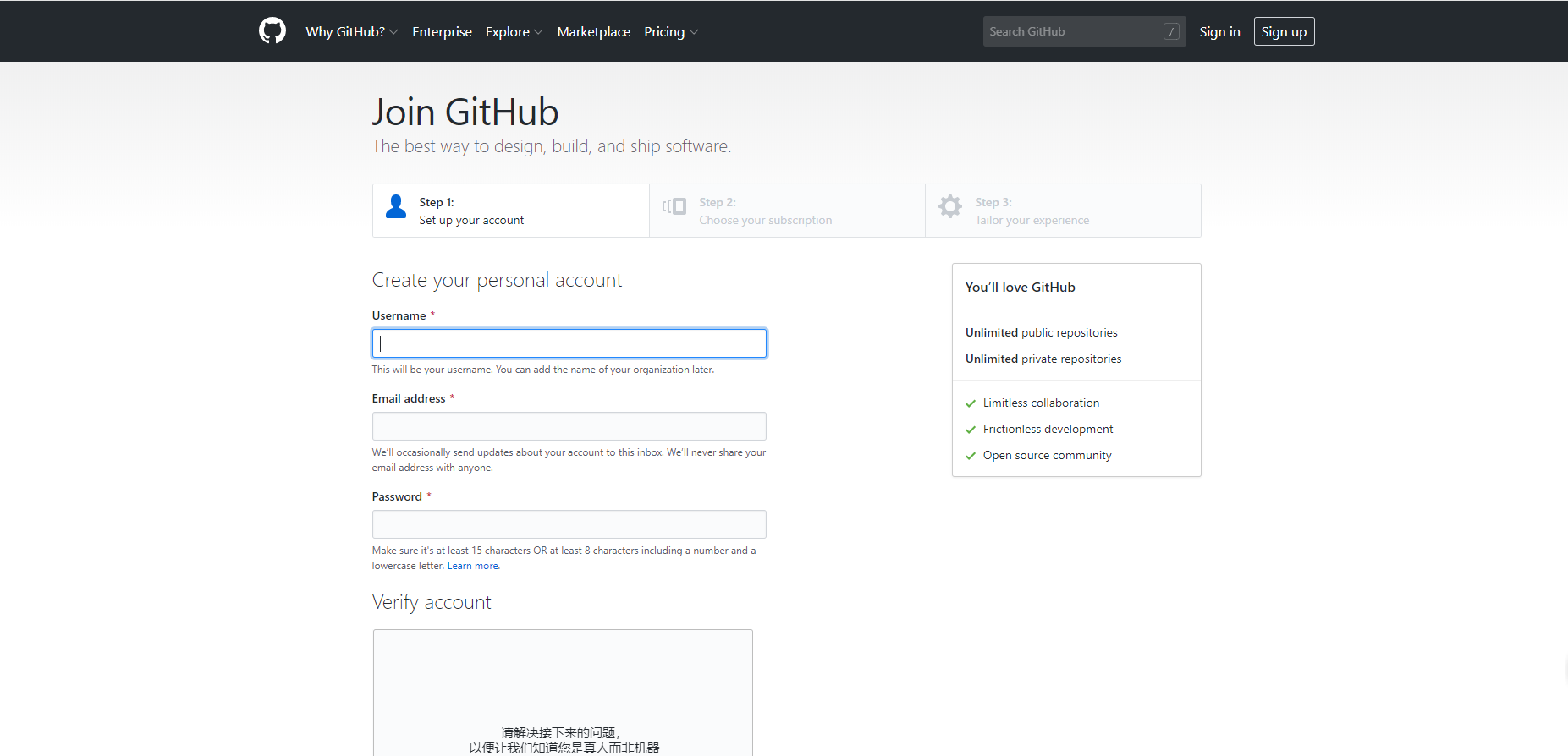This screenshot has width=1568, height=756.
Task: Click the slash shortcut icon in search
Action: click(x=1171, y=31)
